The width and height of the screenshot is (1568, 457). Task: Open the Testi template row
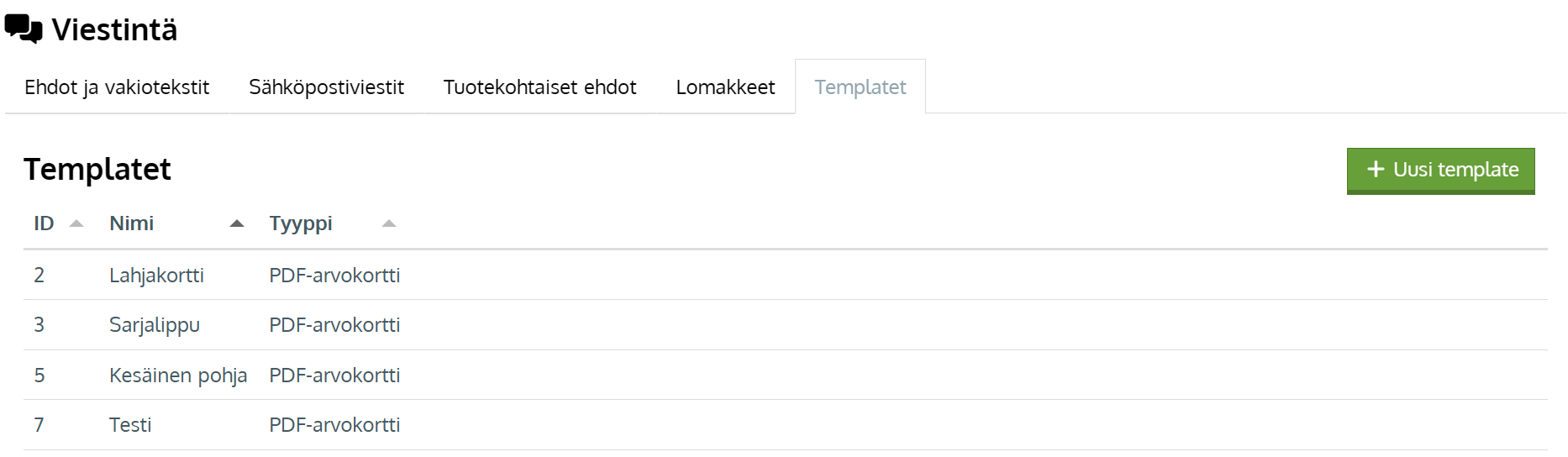tap(130, 425)
